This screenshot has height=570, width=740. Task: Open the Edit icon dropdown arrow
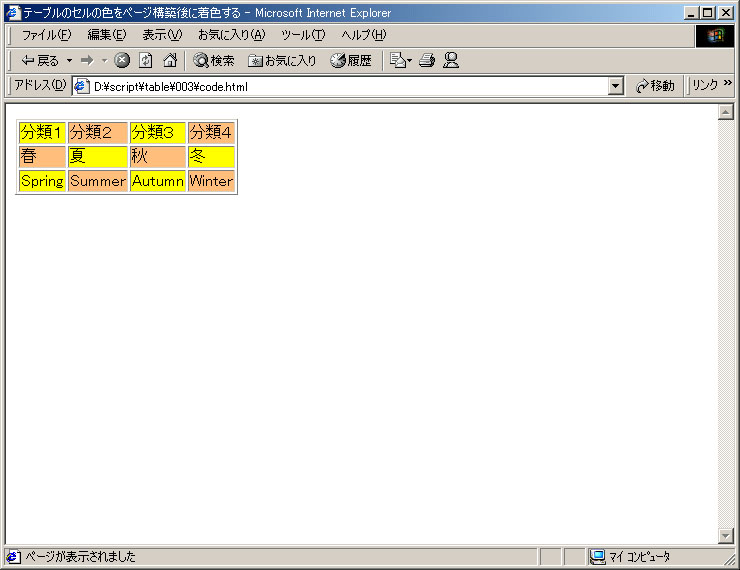click(x=409, y=60)
